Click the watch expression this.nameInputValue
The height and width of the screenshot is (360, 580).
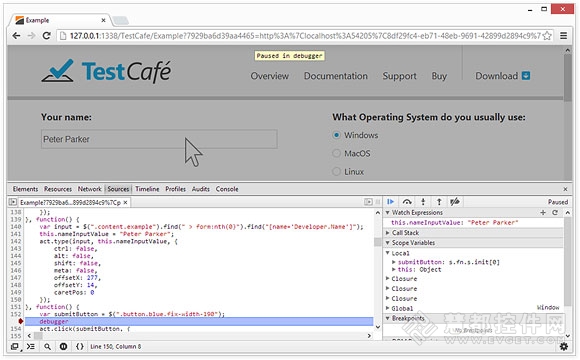455,222
